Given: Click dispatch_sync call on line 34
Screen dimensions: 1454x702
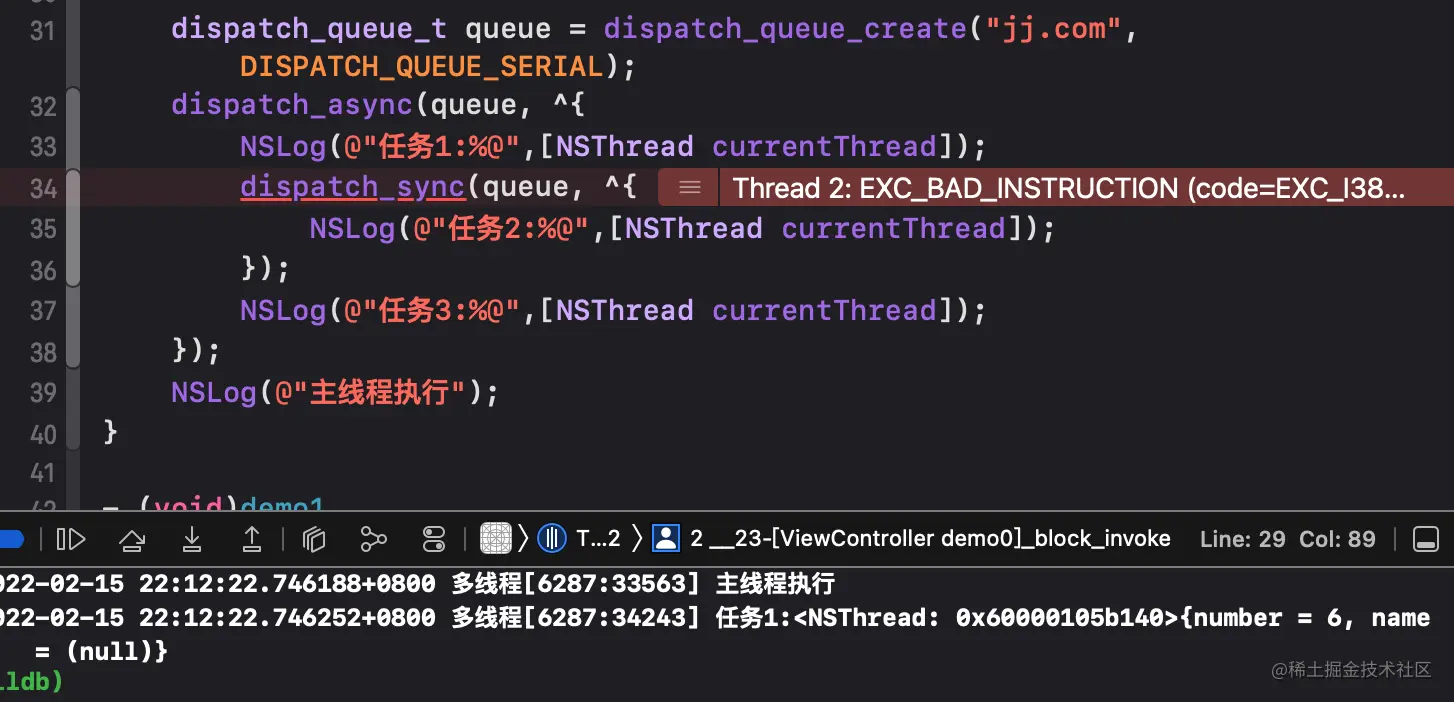Looking at the screenshot, I should point(353,187).
